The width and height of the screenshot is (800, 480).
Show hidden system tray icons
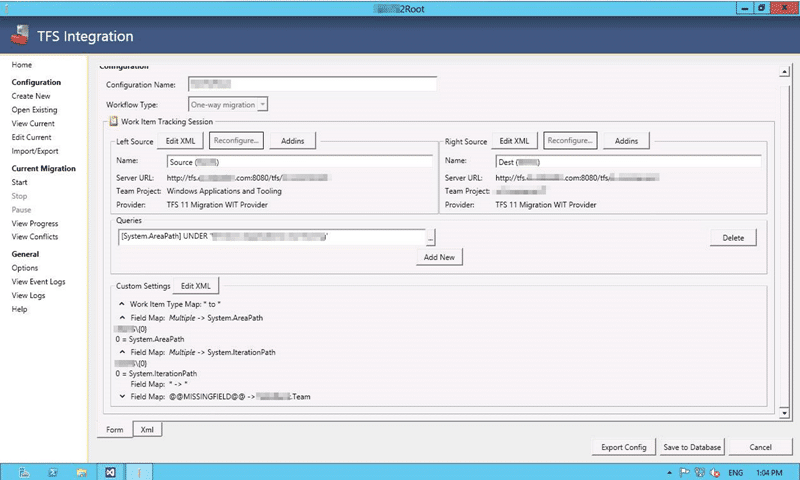click(669, 473)
